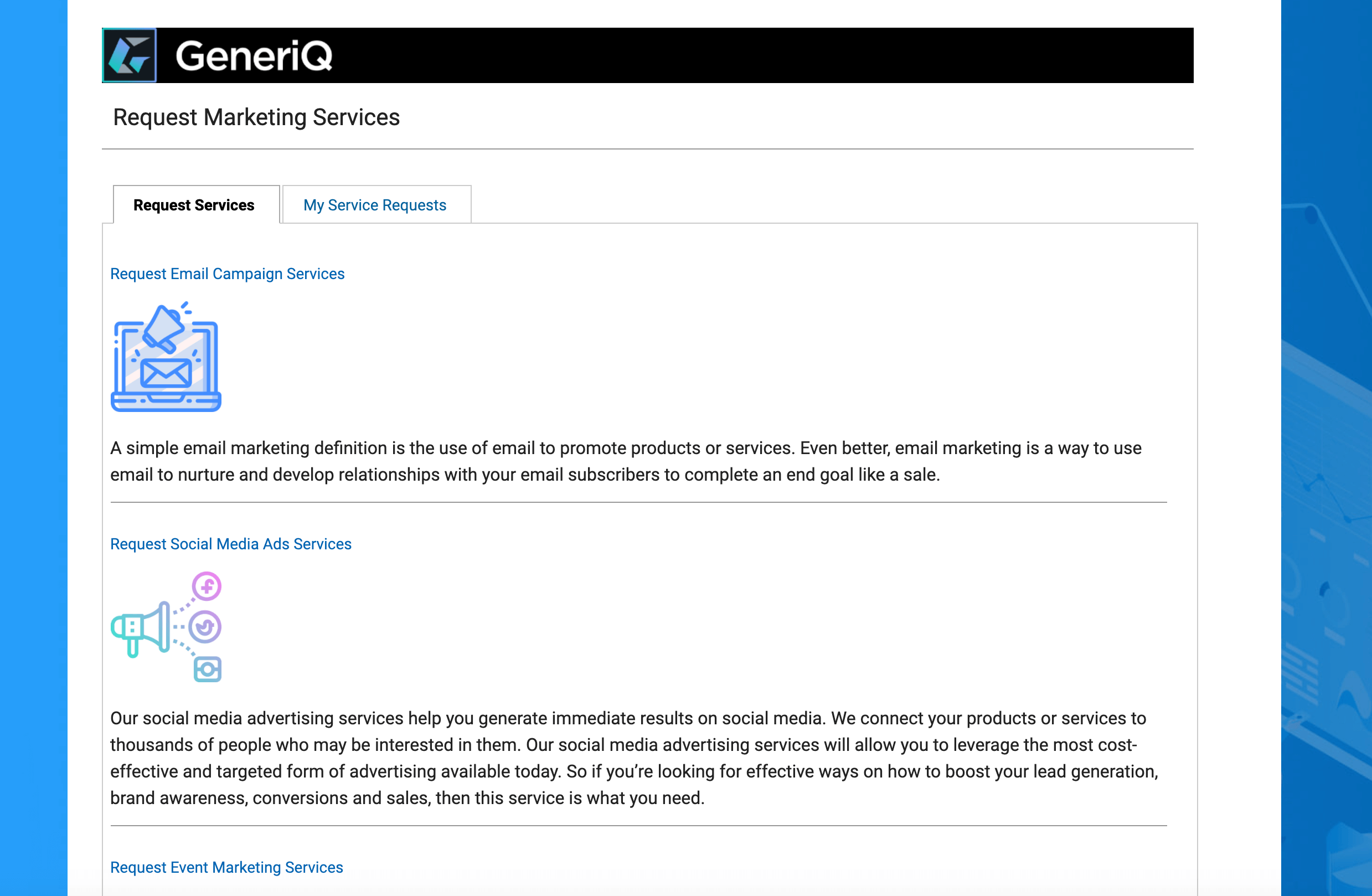
Task: Click the social media advertising description paragraph
Action: point(634,758)
